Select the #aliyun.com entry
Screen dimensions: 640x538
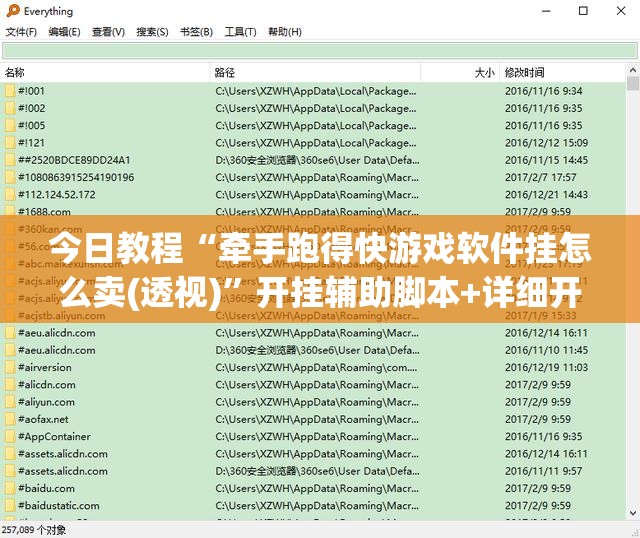pyautogui.click(x=46, y=402)
